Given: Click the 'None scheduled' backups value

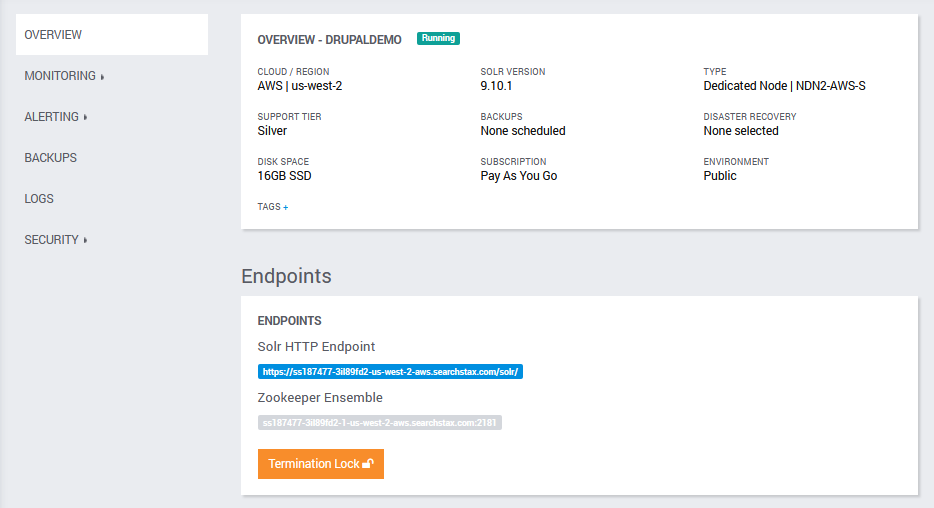Looking at the screenshot, I should [x=523, y=131].
